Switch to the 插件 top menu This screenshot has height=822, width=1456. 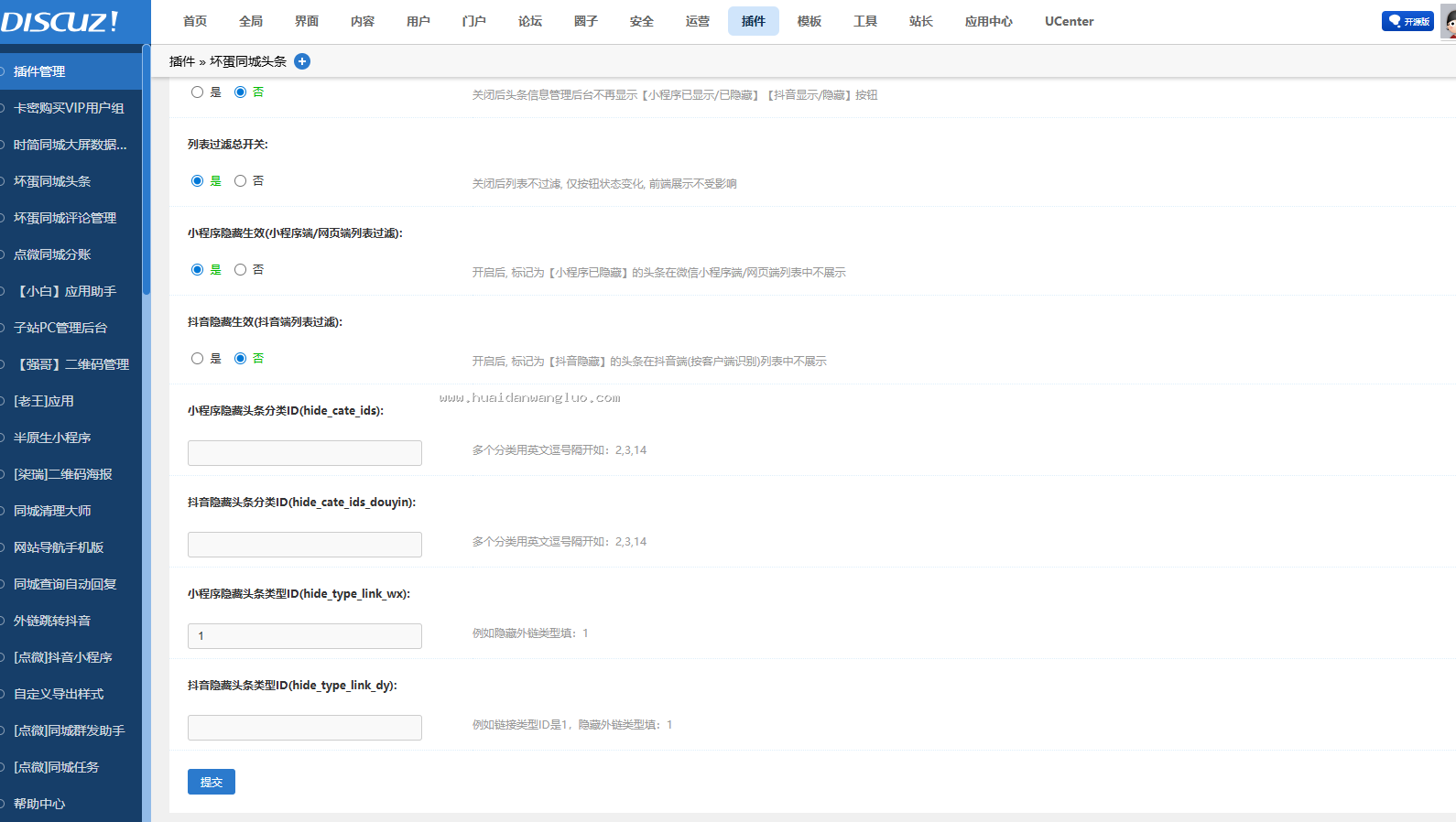click(x=754, y=21)
